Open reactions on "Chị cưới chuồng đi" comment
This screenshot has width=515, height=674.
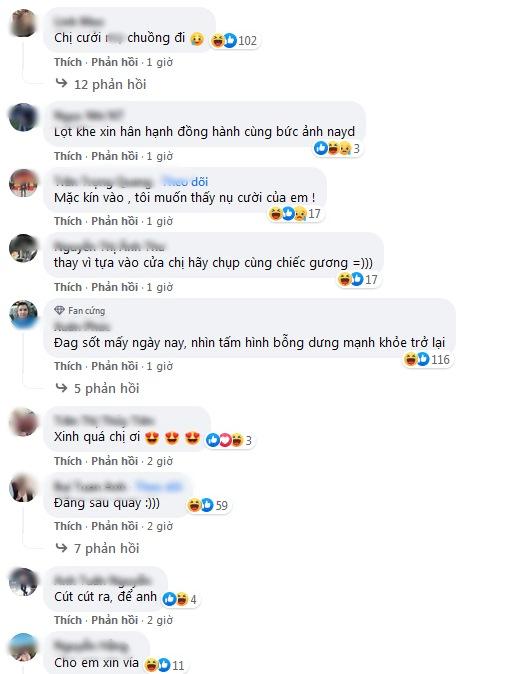(x=235, y=40)
